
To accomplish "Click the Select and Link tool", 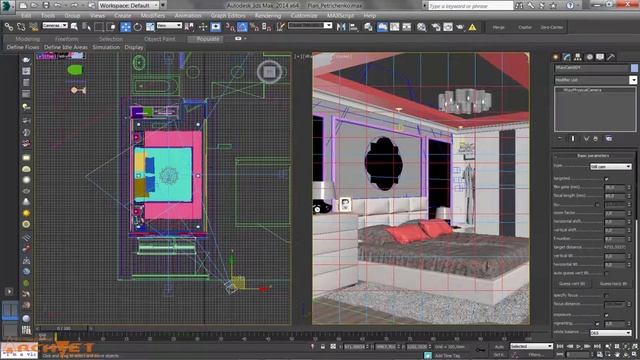I will click(9, 27).
